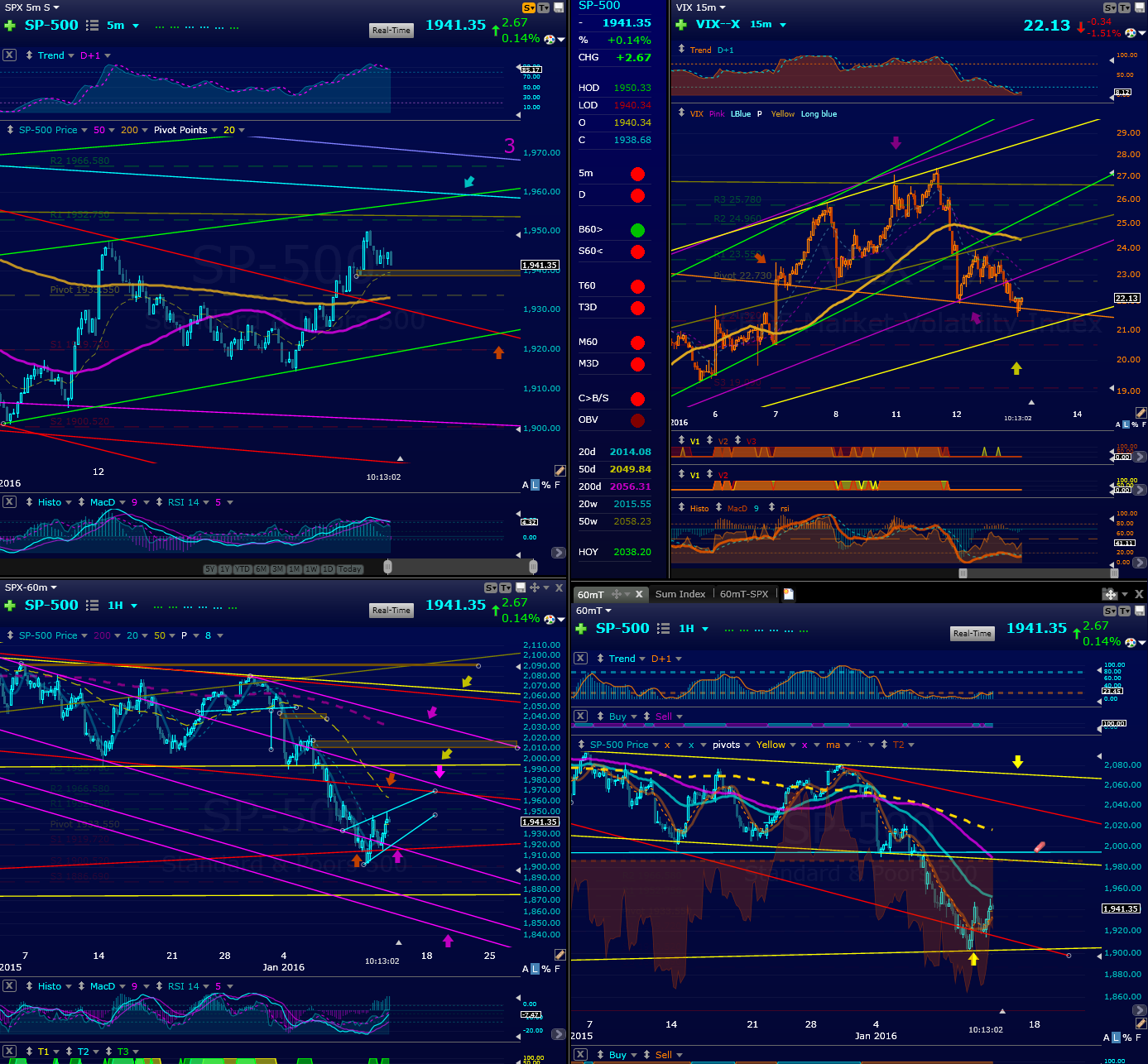1148x1064 pixels.
Task: Click the save disk icon in the 60mT panel
Action: [x=1140, y=611]
